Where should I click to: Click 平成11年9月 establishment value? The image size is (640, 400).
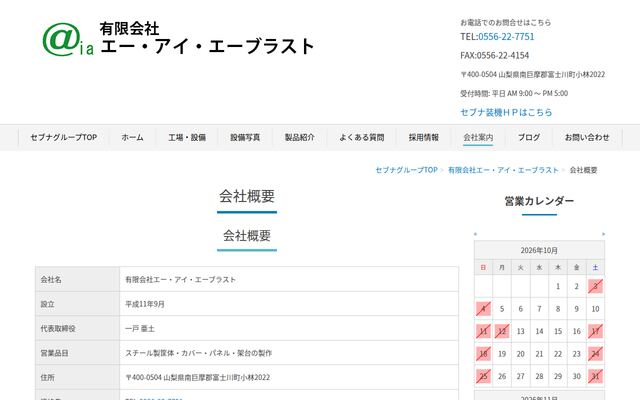145,304
